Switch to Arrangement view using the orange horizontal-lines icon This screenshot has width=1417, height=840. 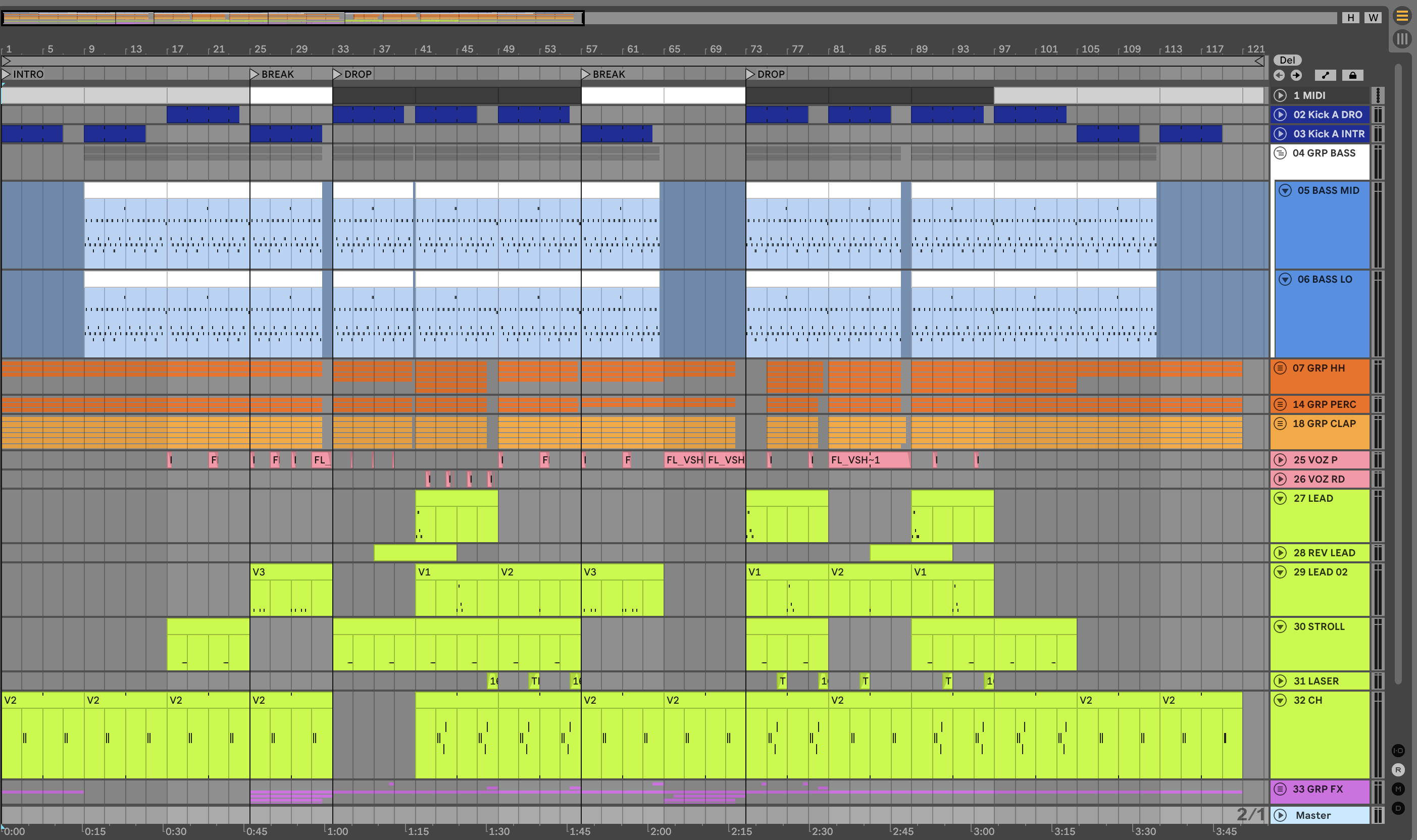(x=1402, y=16)
